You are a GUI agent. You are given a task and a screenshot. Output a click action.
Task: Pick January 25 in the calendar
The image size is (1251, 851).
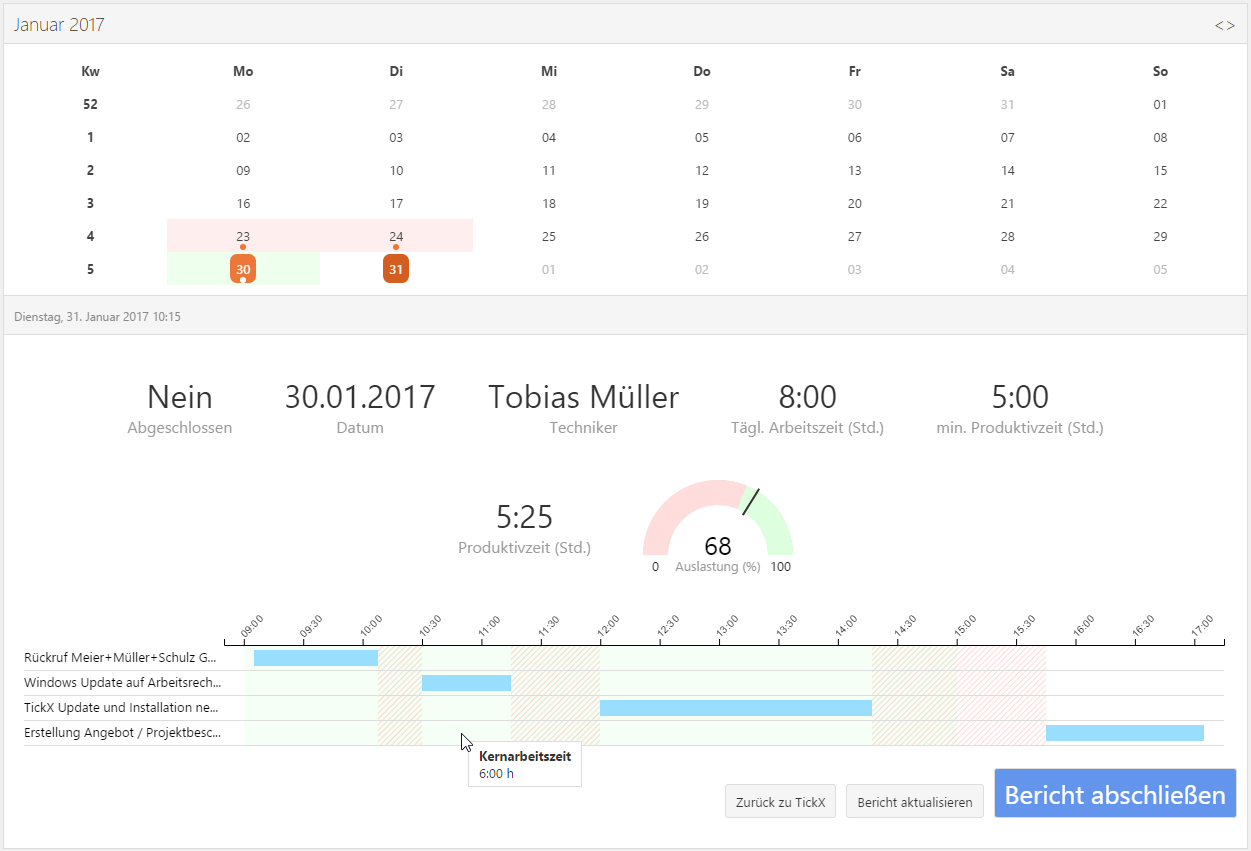(x=549, y=237)
